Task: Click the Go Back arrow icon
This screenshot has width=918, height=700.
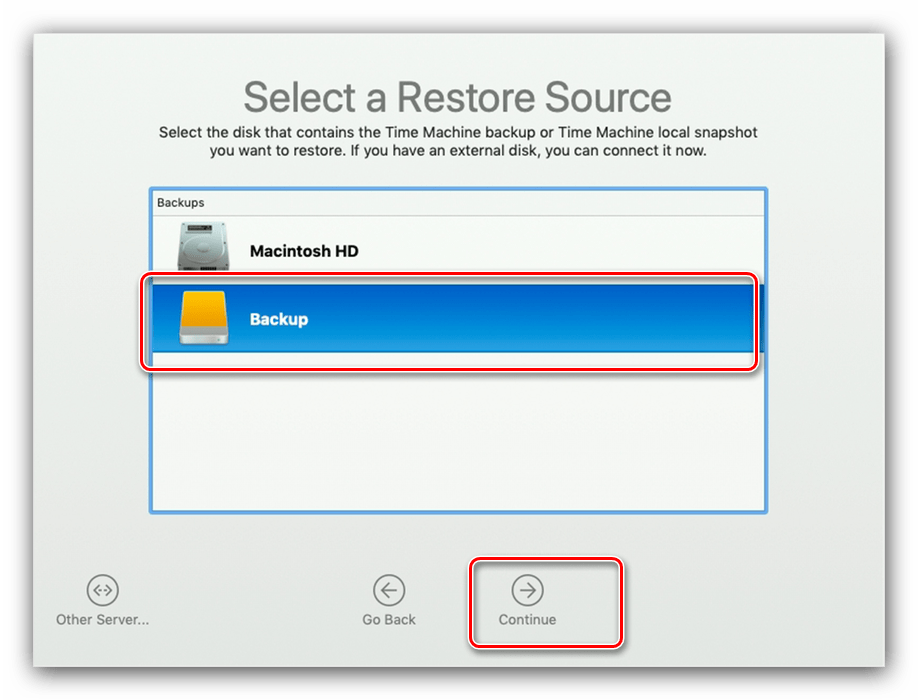Action: click(389, 590)
